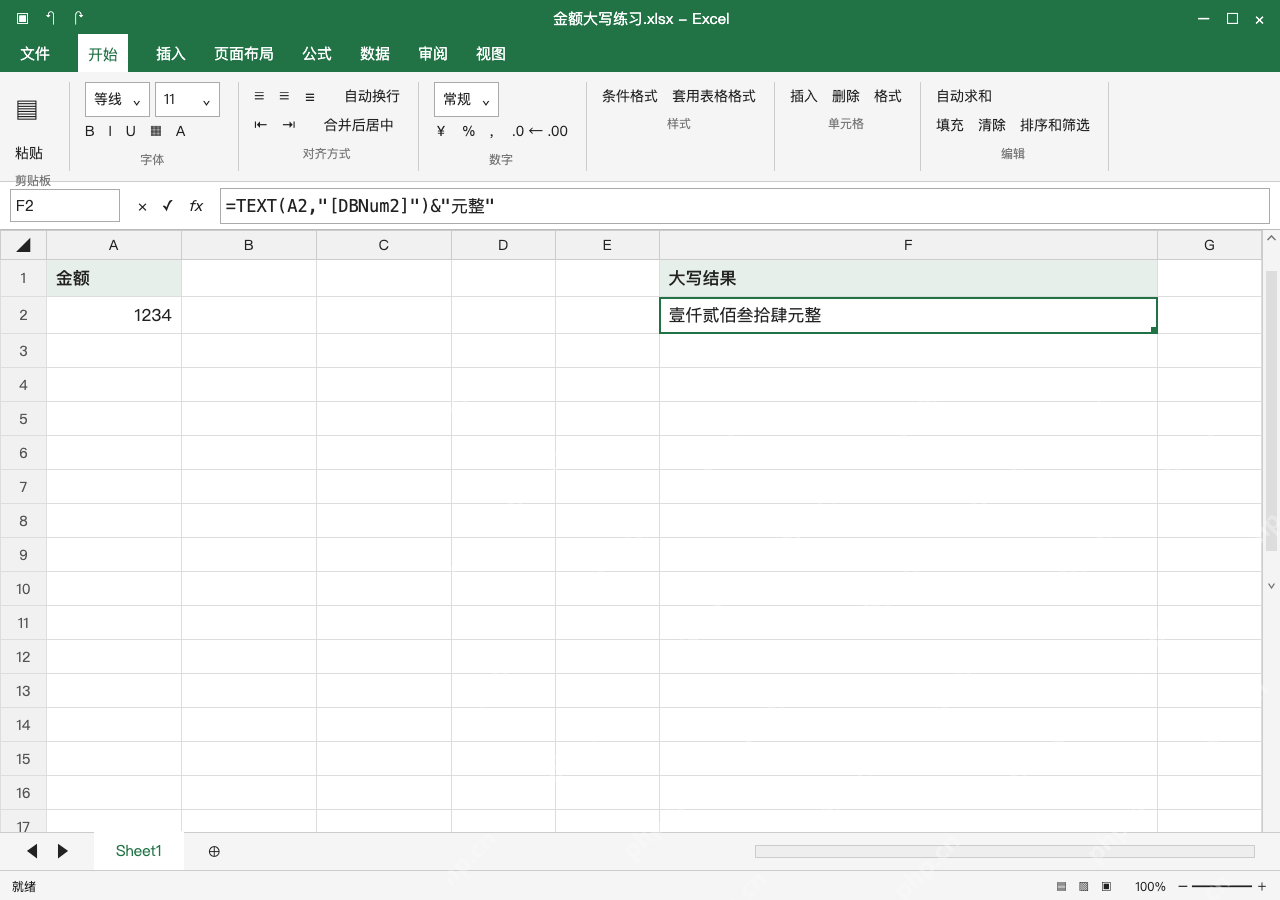The height and width of the screenshot is (900, 1280).
Task: Toggle bold formatting
Action: (x=90, y=131)
